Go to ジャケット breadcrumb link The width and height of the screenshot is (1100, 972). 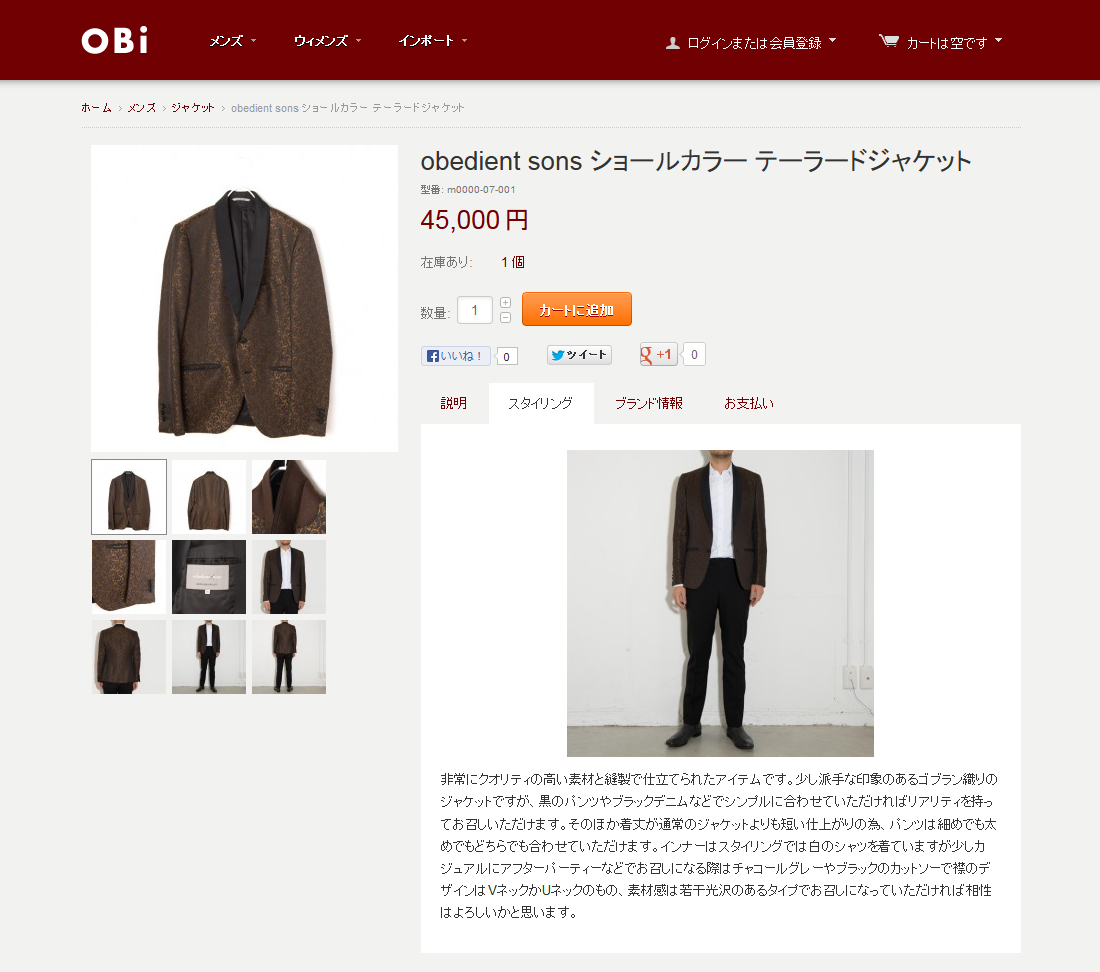pos(193,107)
